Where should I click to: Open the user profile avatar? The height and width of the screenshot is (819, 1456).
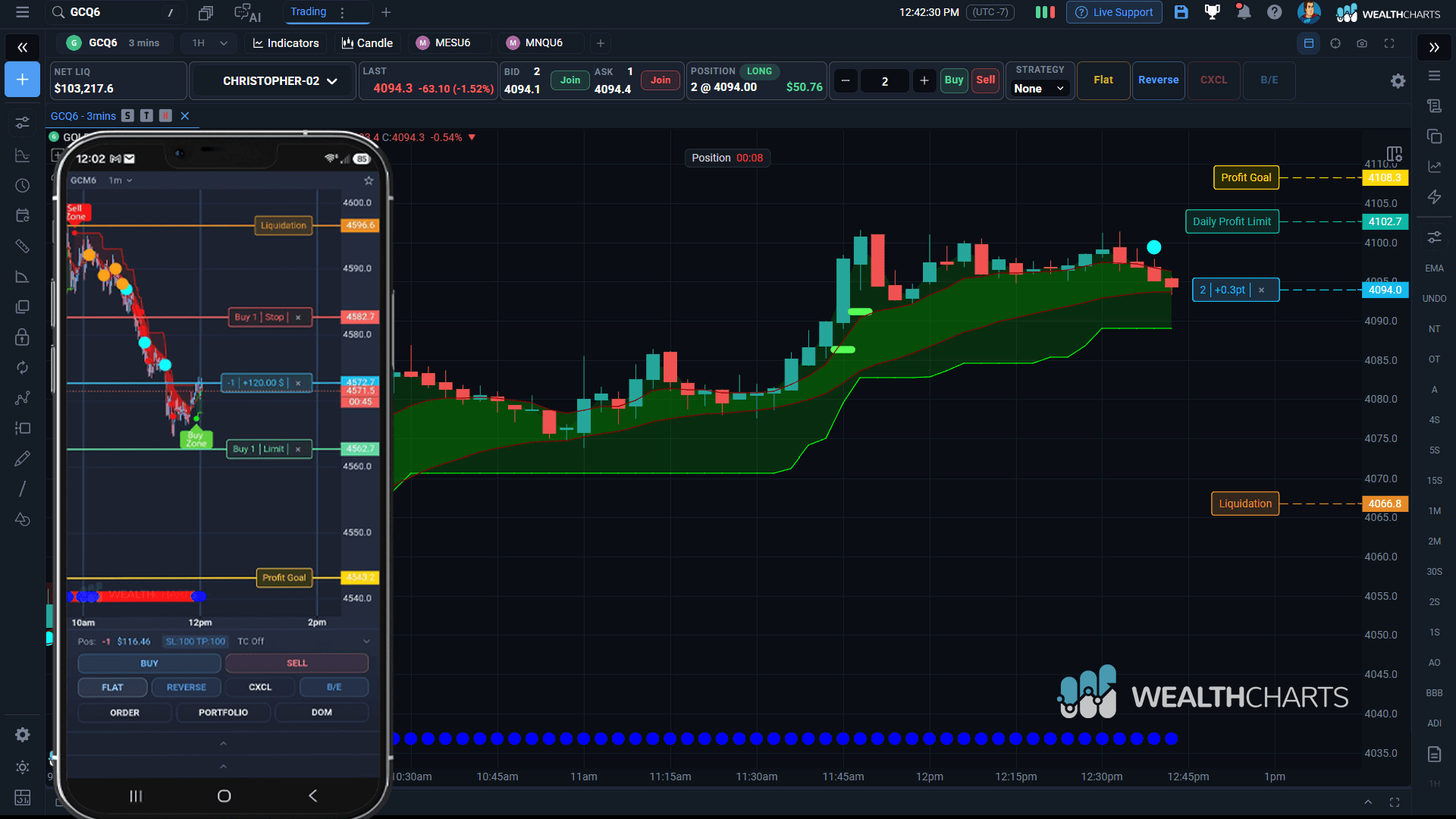pyautogui.click(x=1309, y=12)
